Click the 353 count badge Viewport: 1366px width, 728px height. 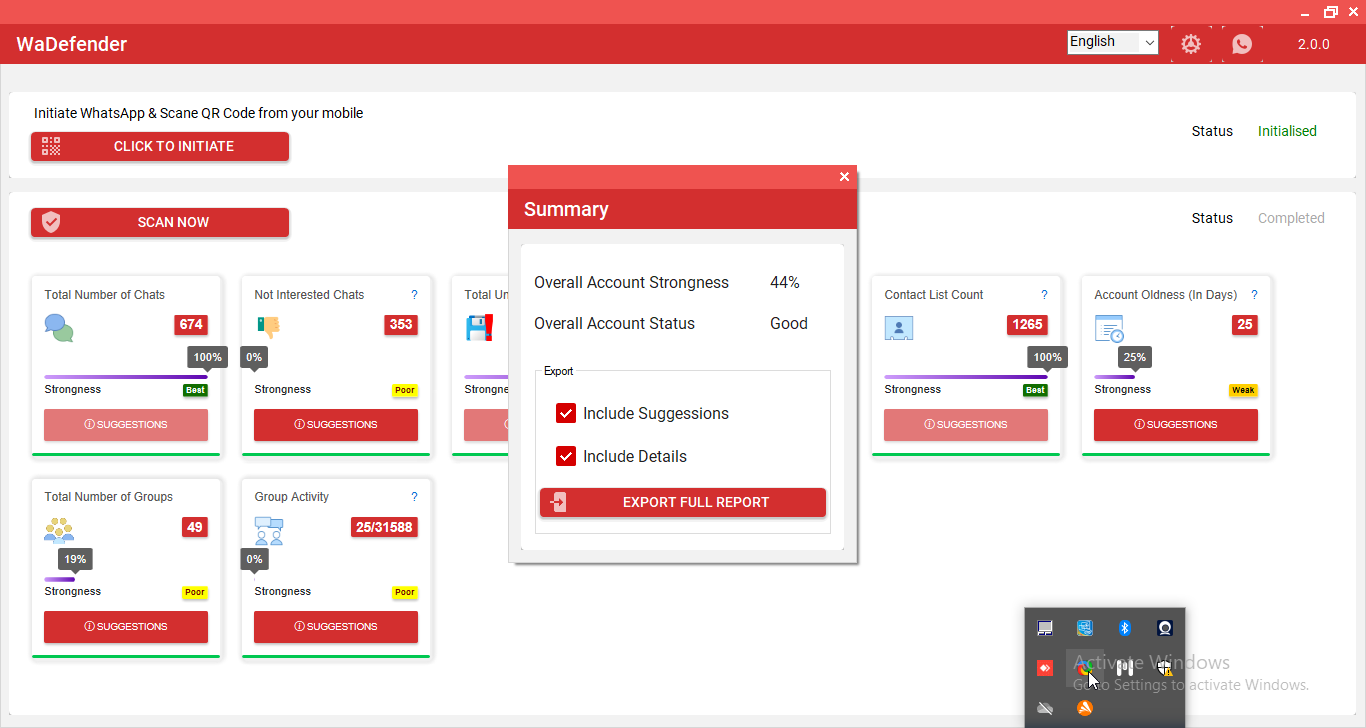point(401,325)
